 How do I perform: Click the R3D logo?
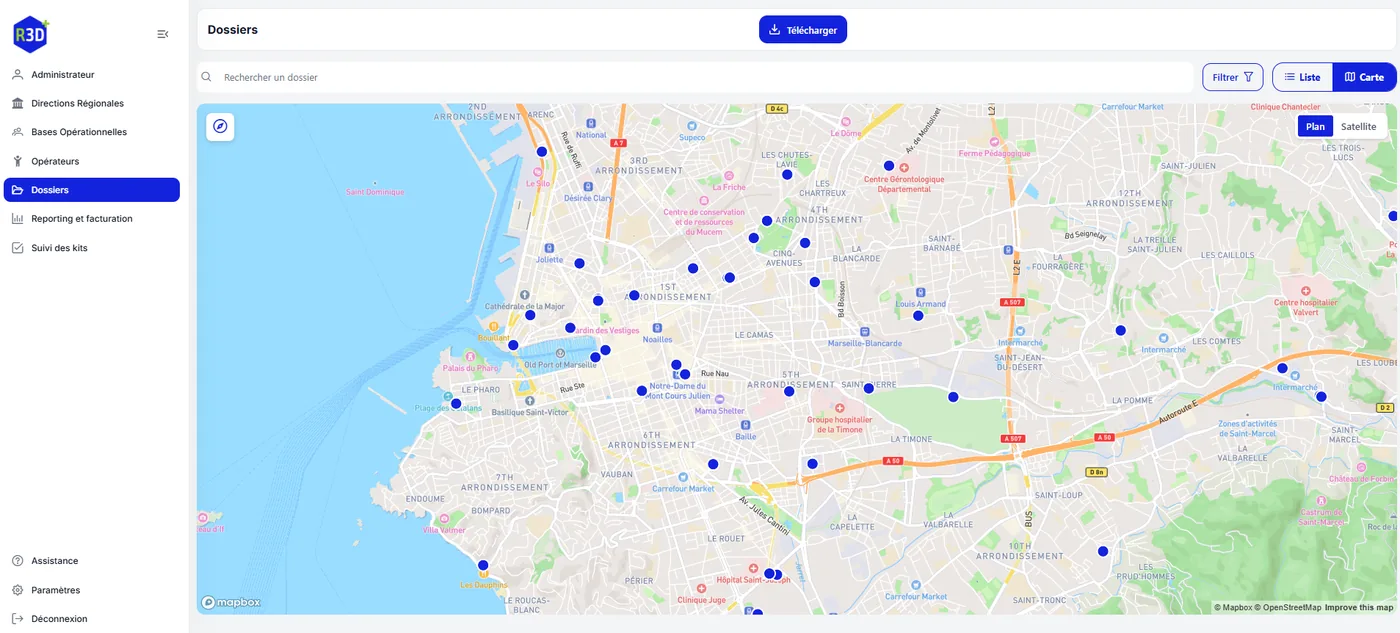pyautogui.click(x=30, y=34)
